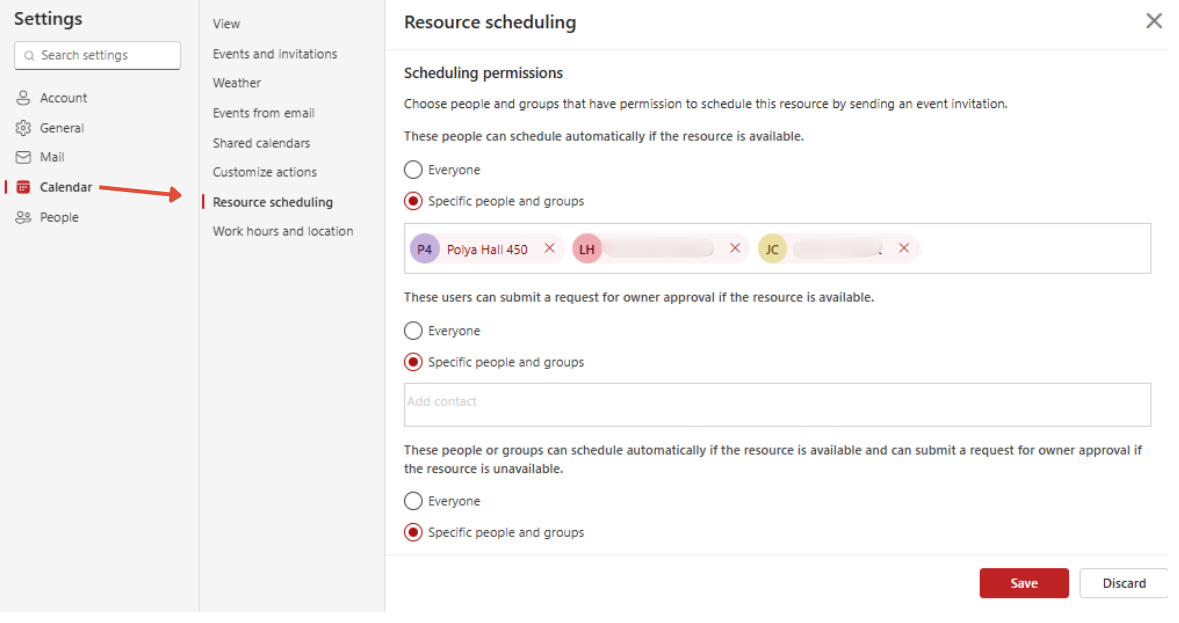The height and width of the screenshot is (623, 1179).
Task: Click the LH avatar badge
Action: [x=586, y=250]
